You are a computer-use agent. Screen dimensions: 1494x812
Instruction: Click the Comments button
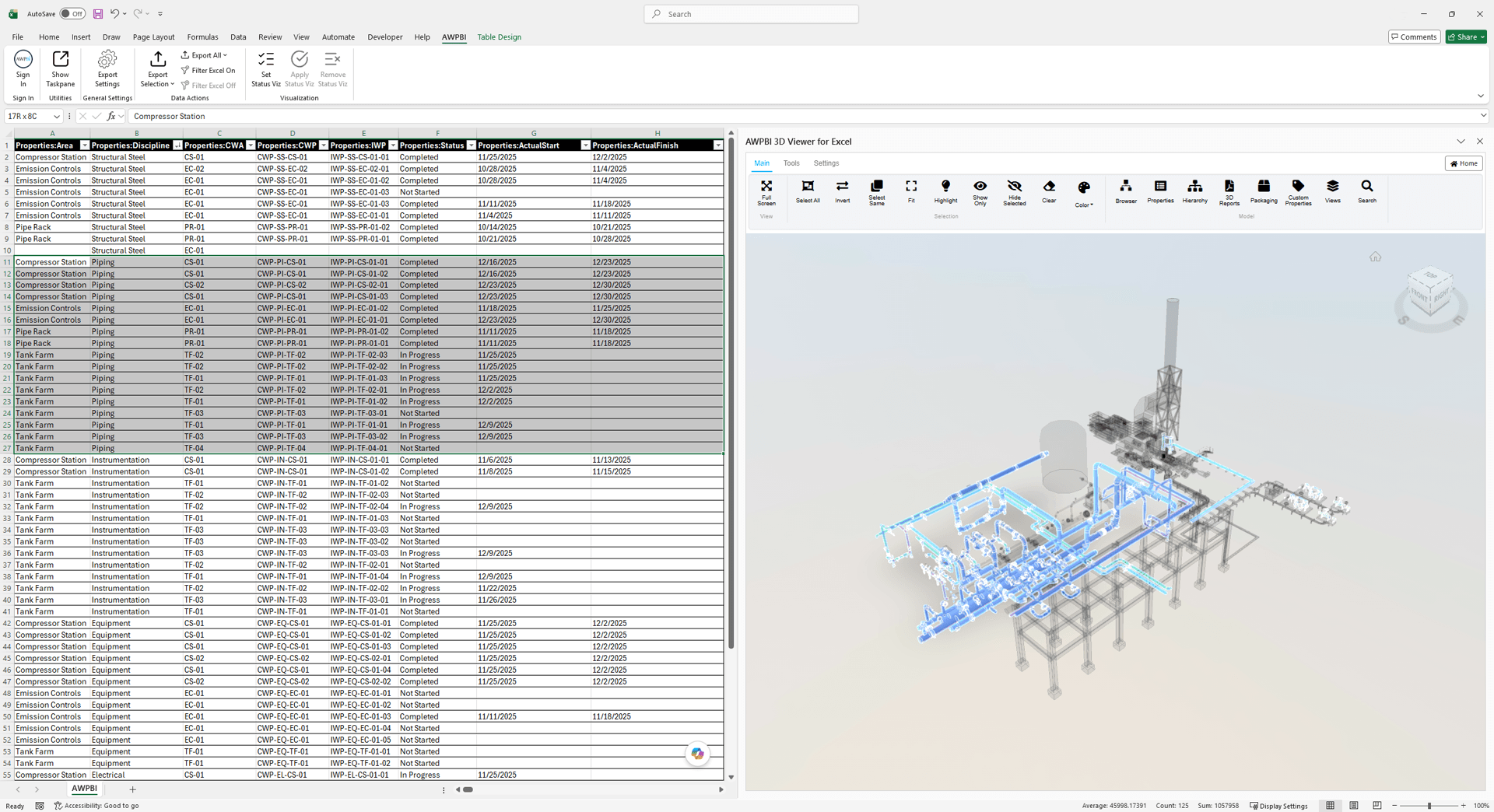pos(1414,37)
